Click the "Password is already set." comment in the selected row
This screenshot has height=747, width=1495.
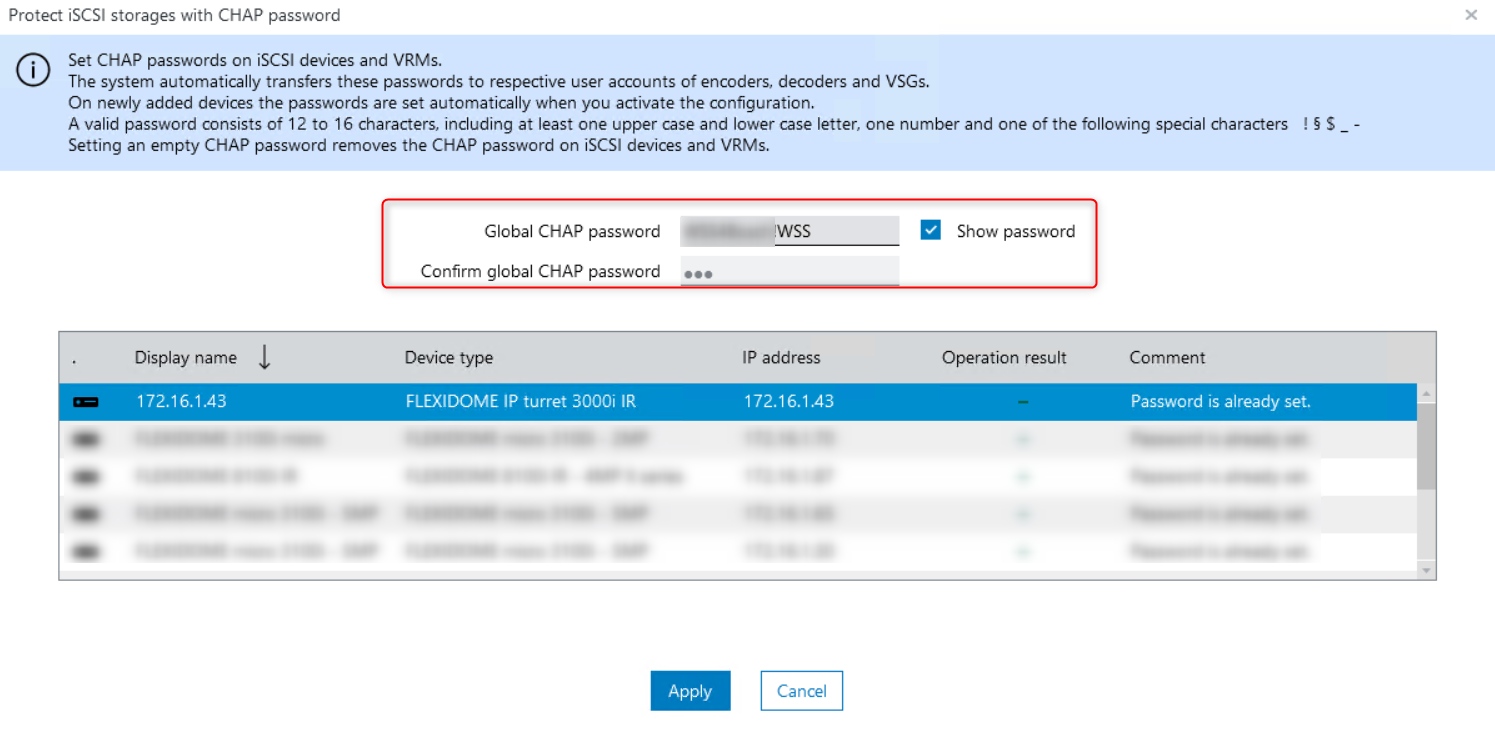point(1220,402)
